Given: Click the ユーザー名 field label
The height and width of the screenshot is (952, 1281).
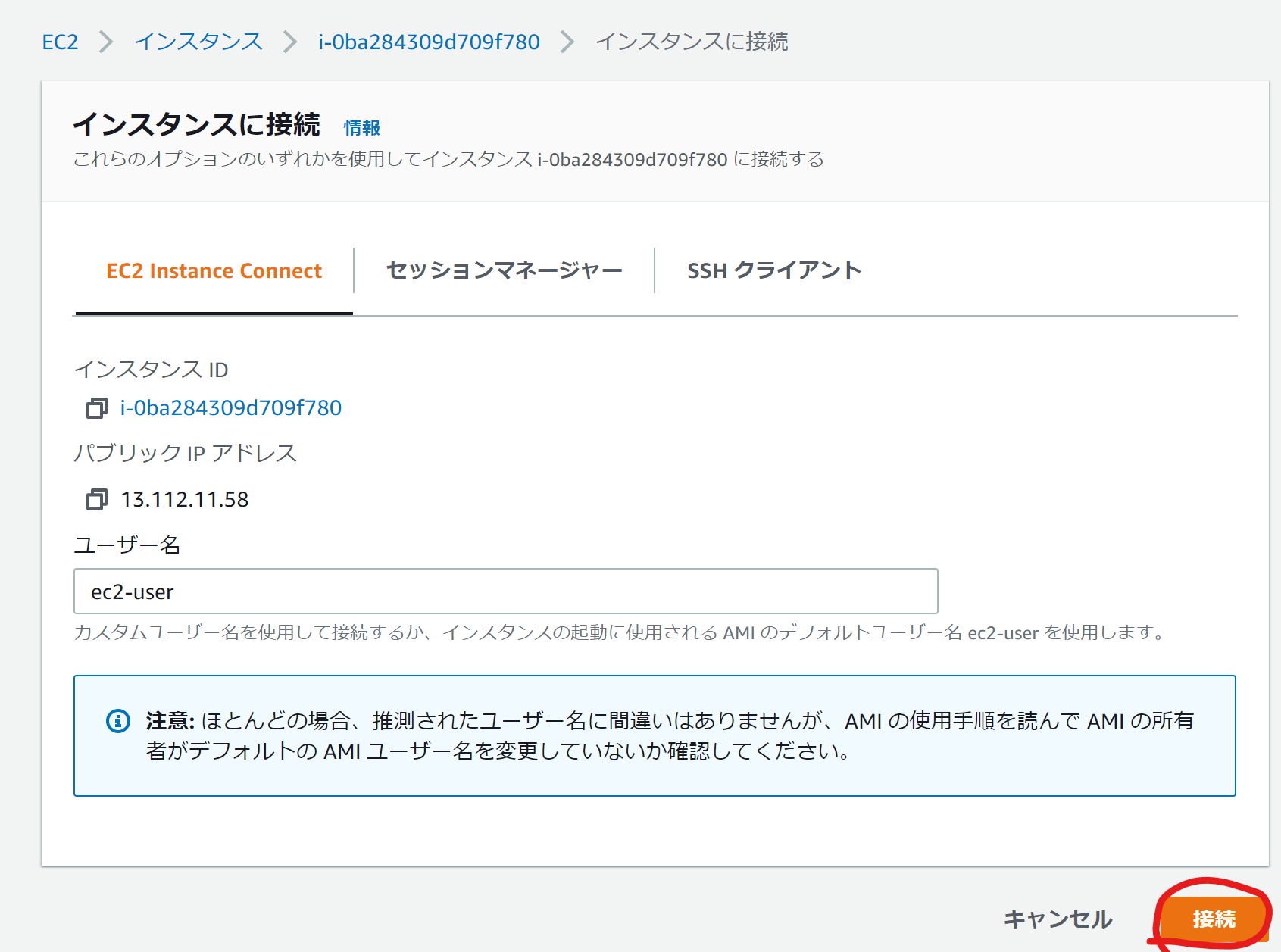Looking at the screenshot, I should [127, 545].
